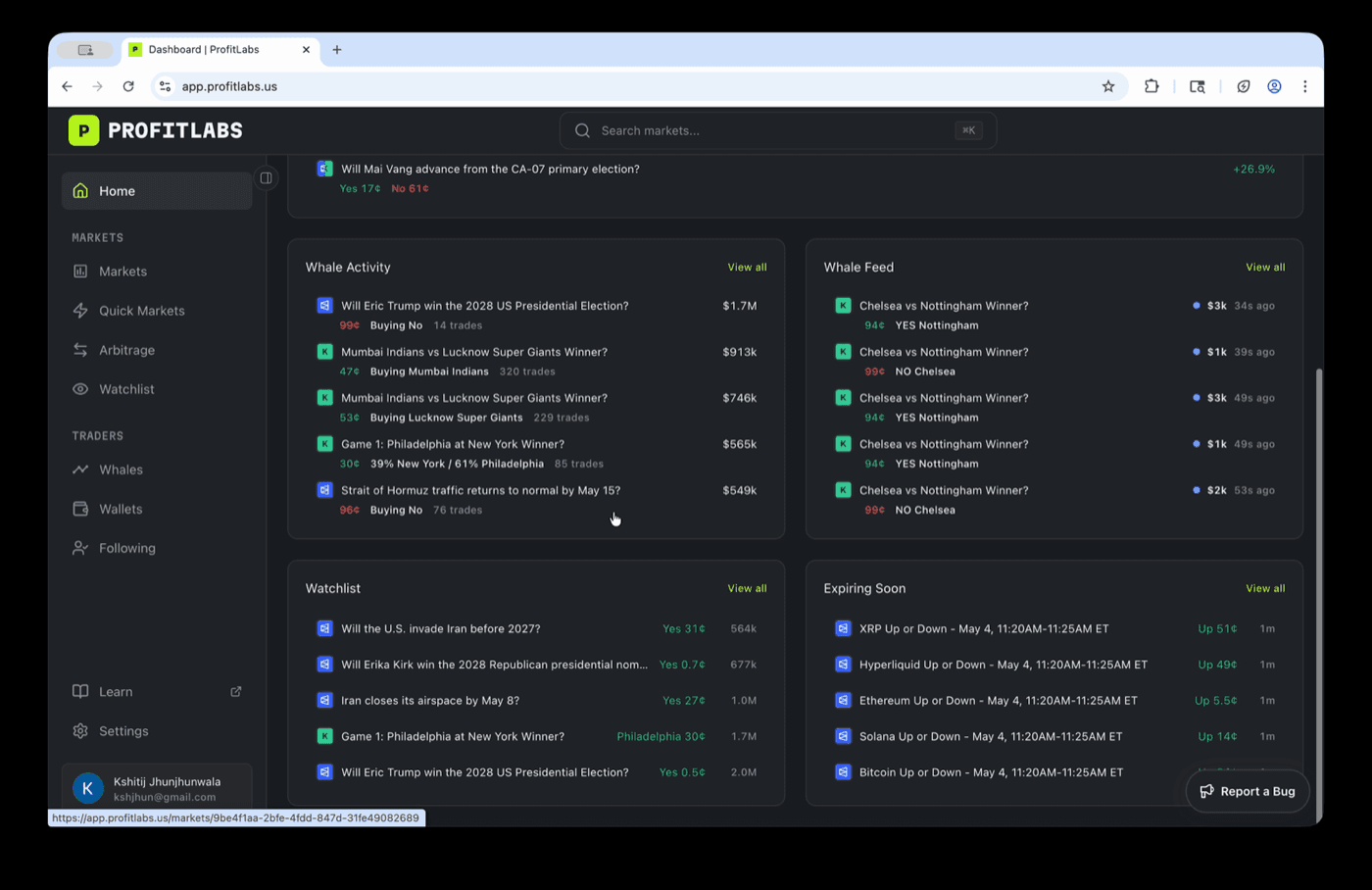Open Chelsea vs Nottingham 34s ago feed row

tap(1054, 315)
